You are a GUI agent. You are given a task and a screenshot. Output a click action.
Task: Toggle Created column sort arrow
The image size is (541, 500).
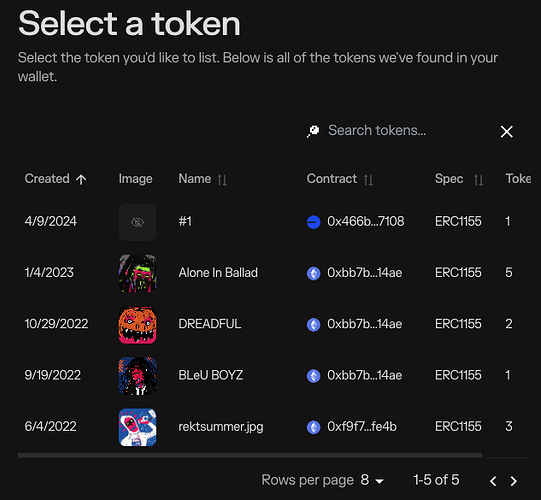coord(81,179)
